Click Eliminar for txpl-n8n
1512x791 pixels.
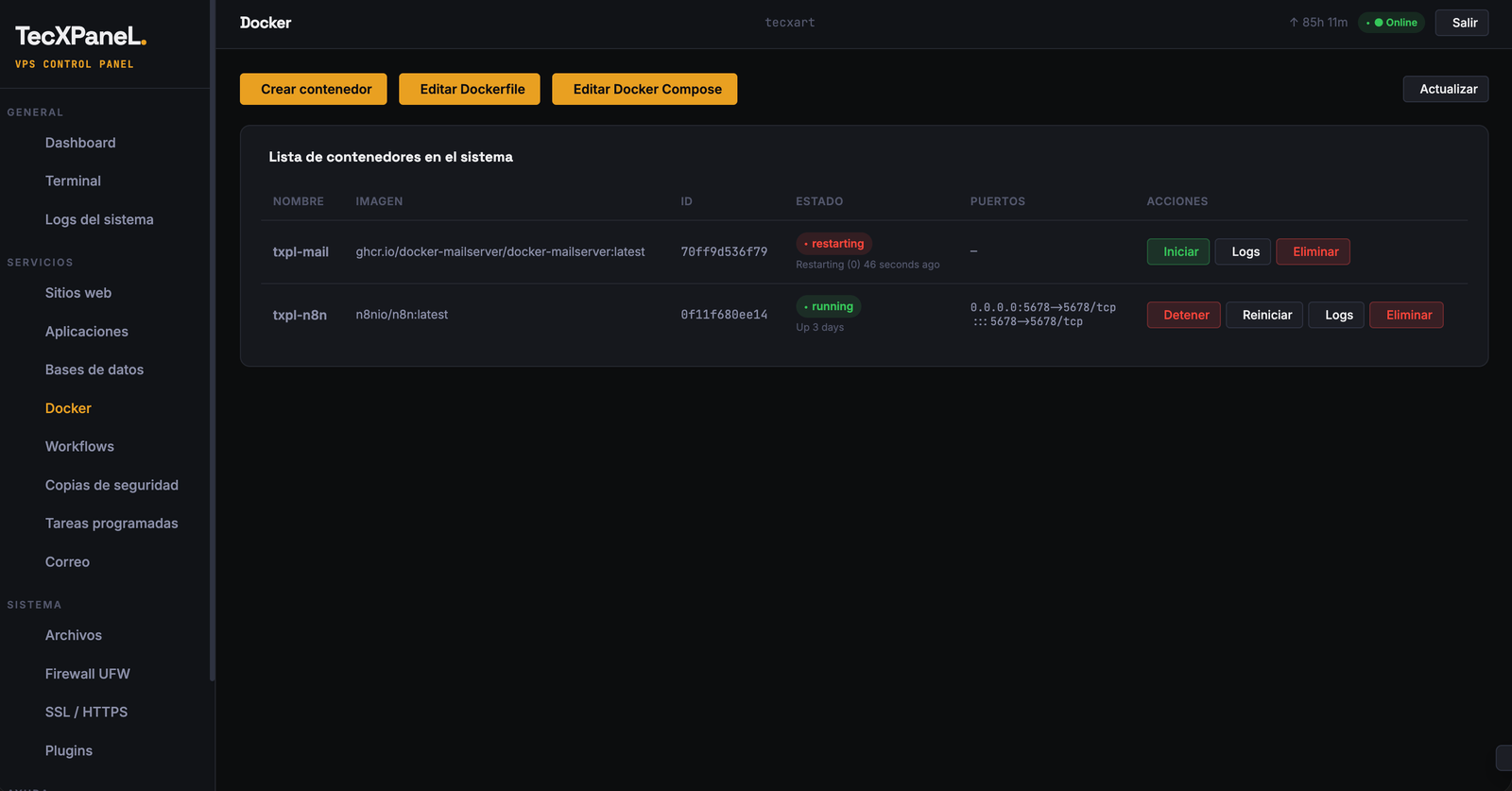point(1407,315)
